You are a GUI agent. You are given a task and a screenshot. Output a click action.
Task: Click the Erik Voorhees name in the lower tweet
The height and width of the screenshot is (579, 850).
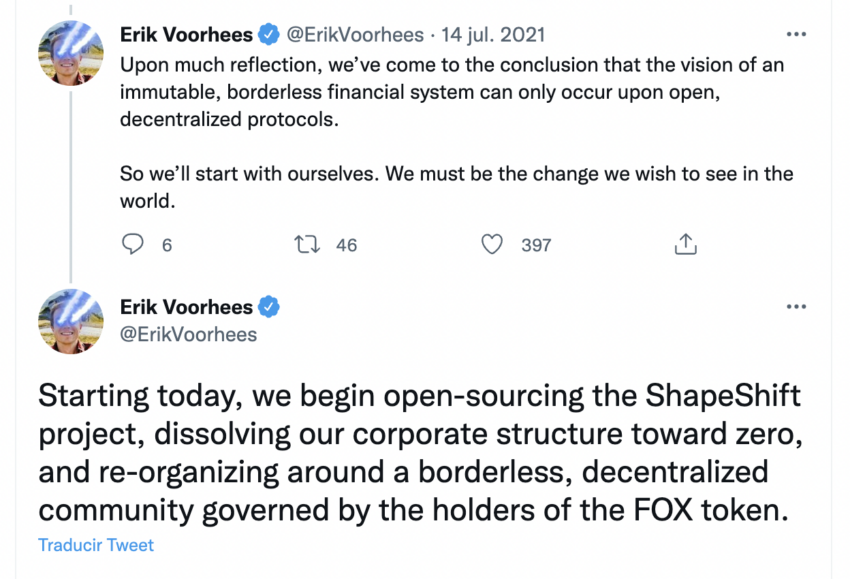(186, 306)
